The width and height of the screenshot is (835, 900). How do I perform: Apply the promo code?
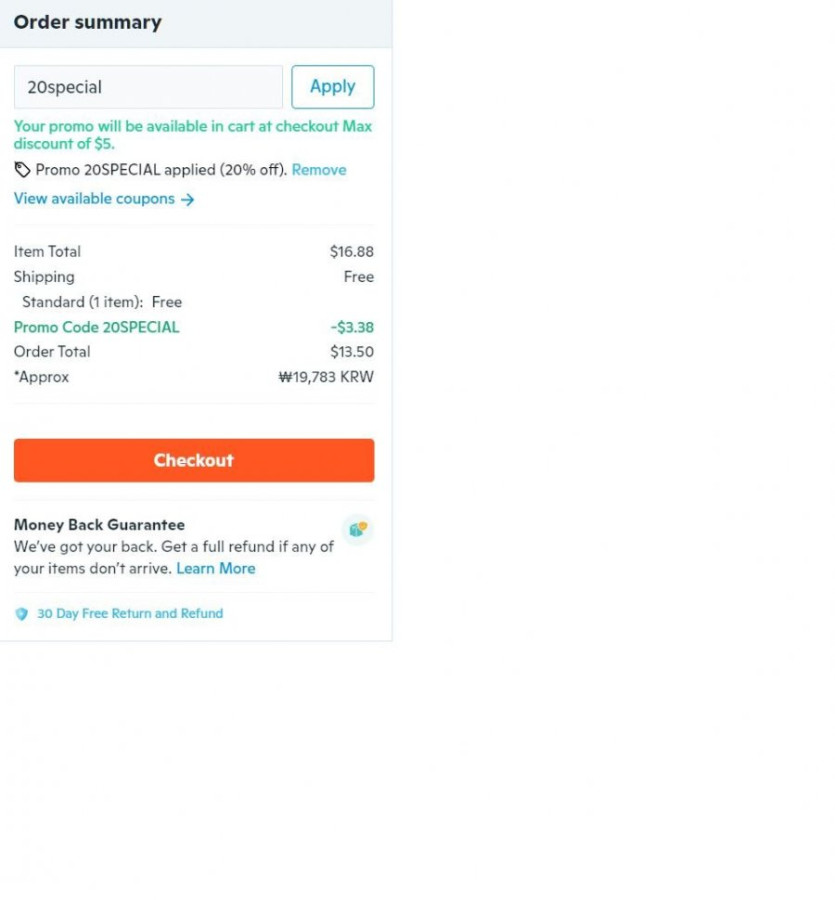(333, 87)
